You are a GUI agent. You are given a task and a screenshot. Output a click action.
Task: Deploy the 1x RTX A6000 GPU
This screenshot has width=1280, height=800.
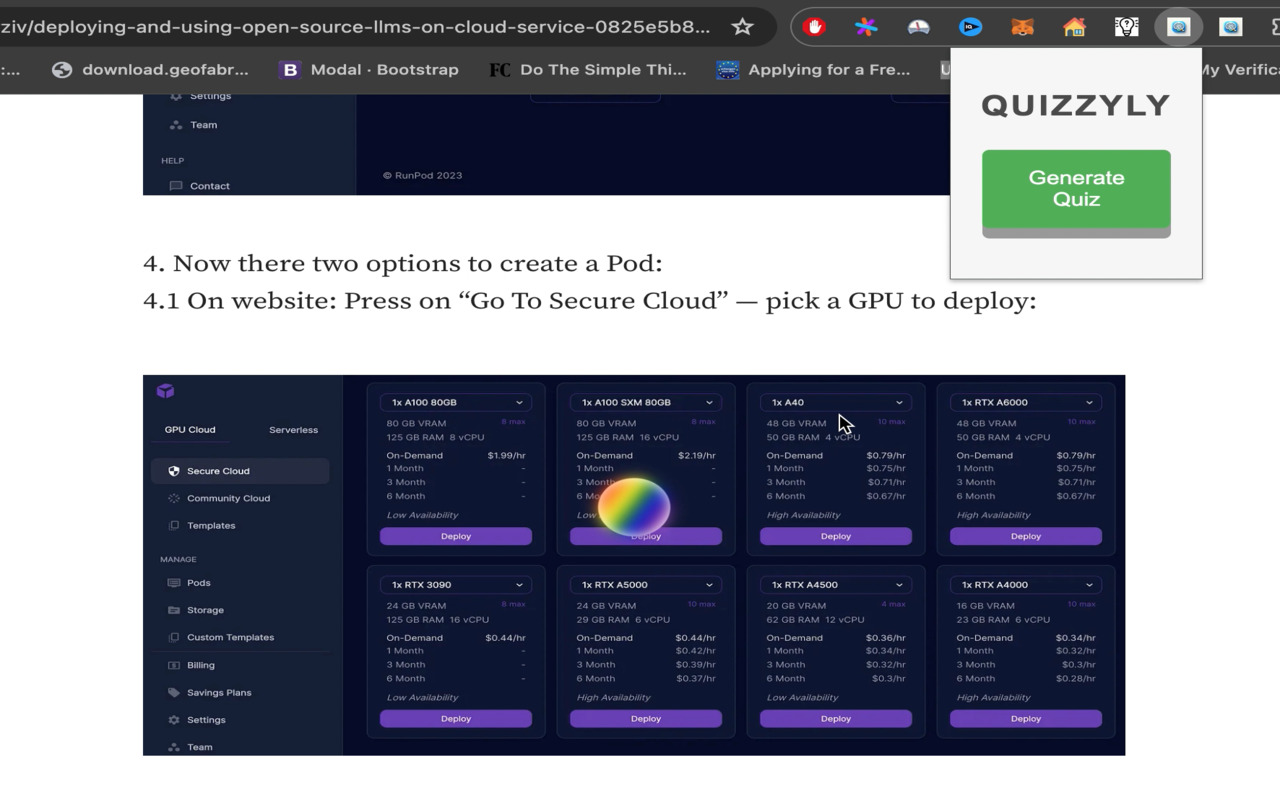[x=1026, y=536]
